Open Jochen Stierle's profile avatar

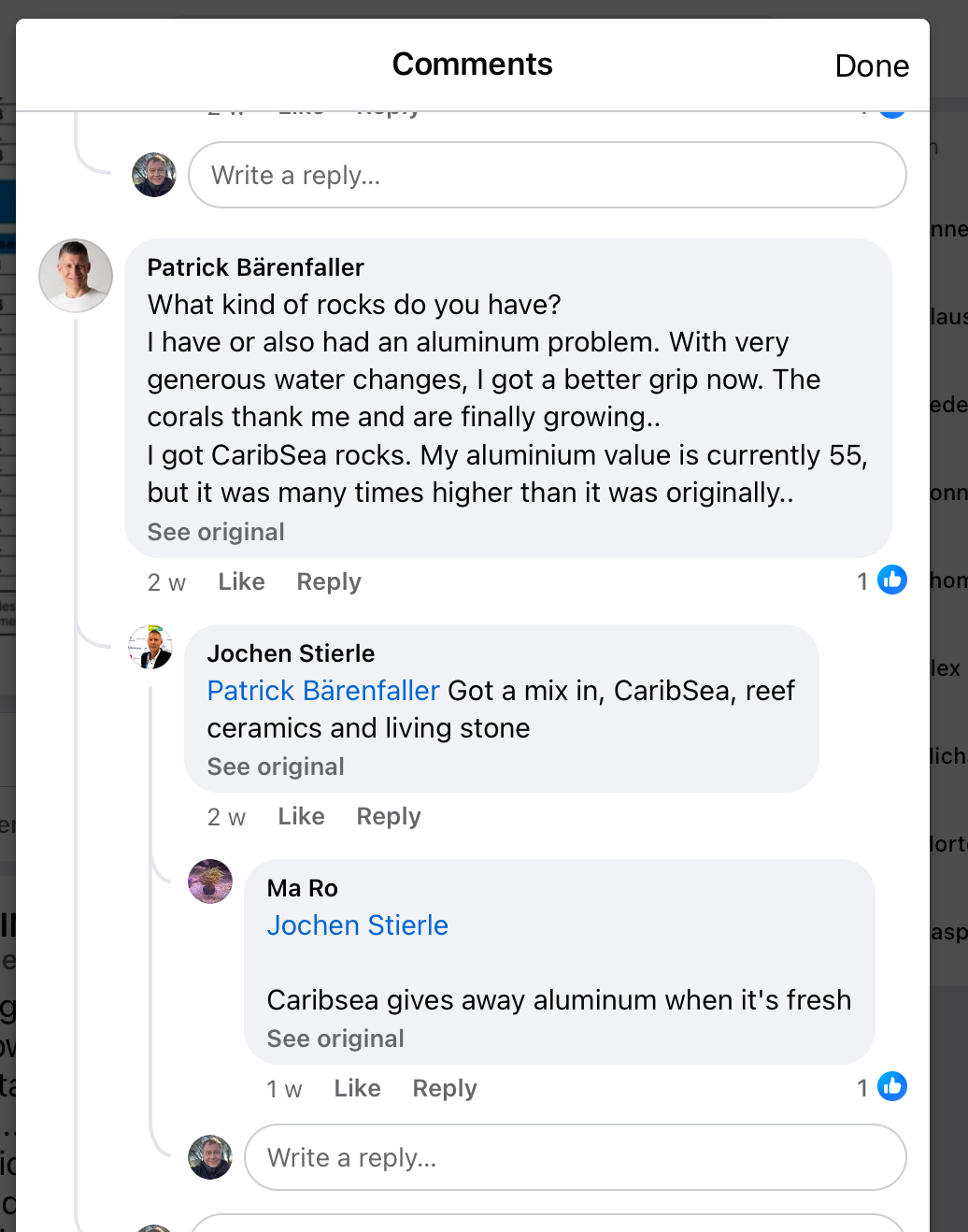(150, 647)
